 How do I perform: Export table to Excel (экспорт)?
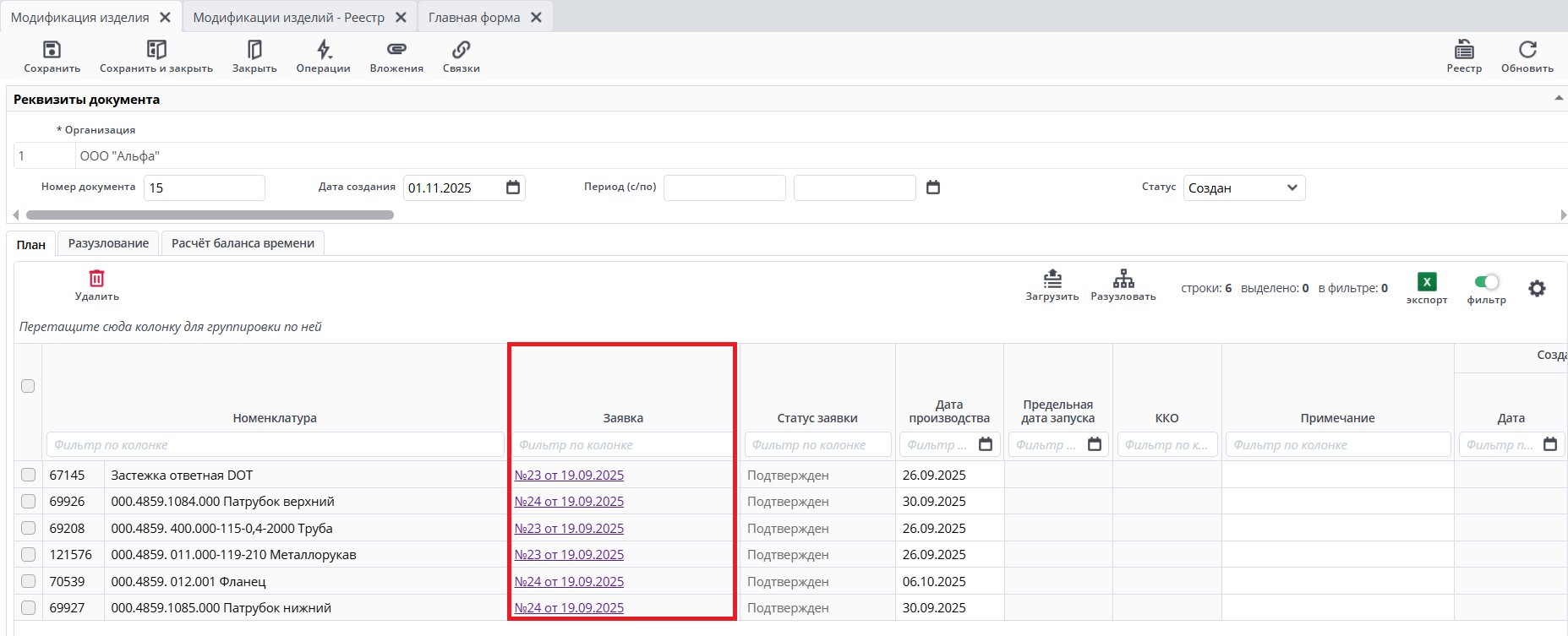pyautogui.click(x=1427, y=282)
